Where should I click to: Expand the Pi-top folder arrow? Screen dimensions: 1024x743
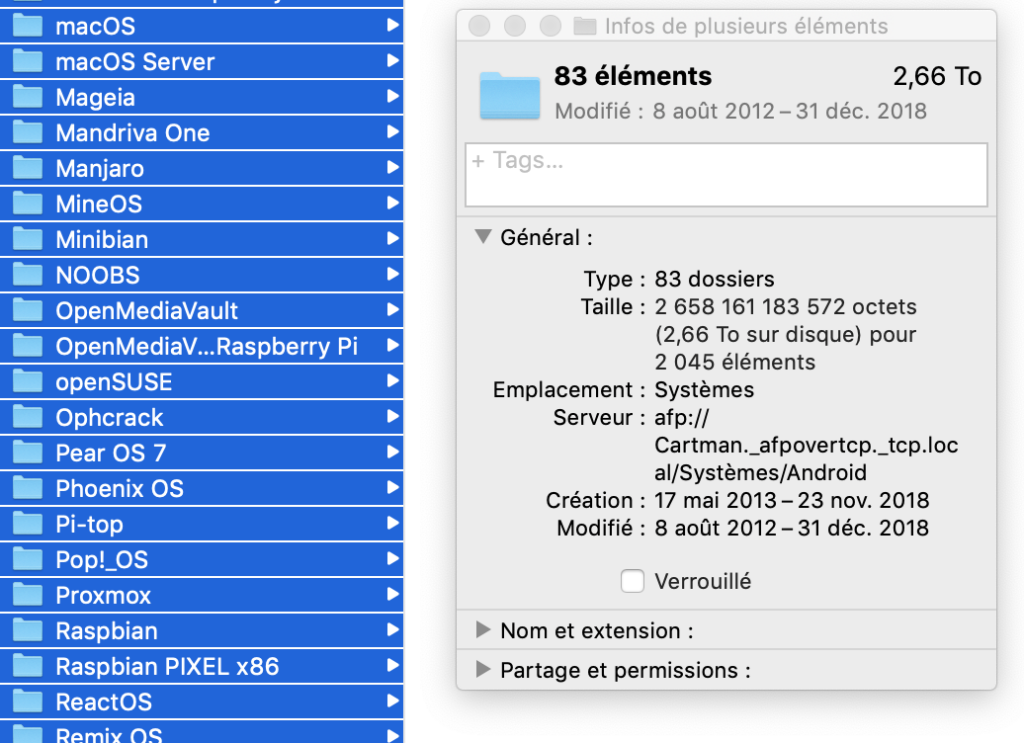(x=392, y=523)
